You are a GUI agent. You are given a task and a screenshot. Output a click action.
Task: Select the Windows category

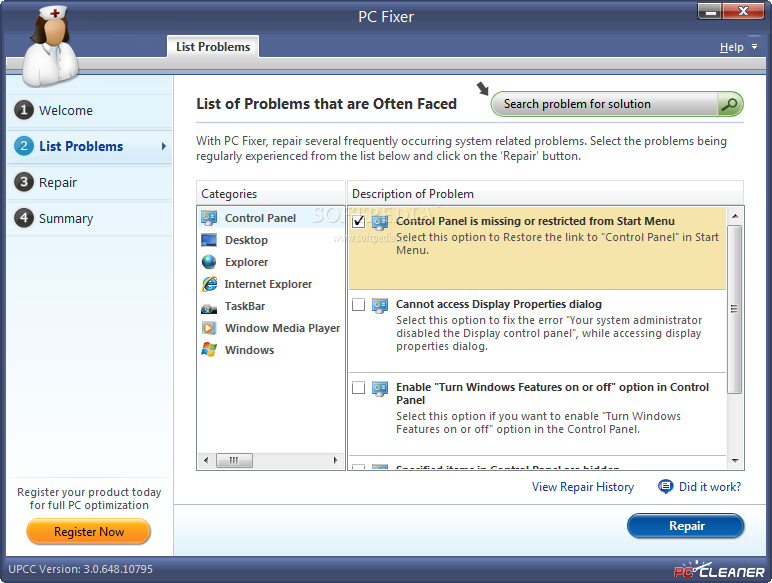271,350
